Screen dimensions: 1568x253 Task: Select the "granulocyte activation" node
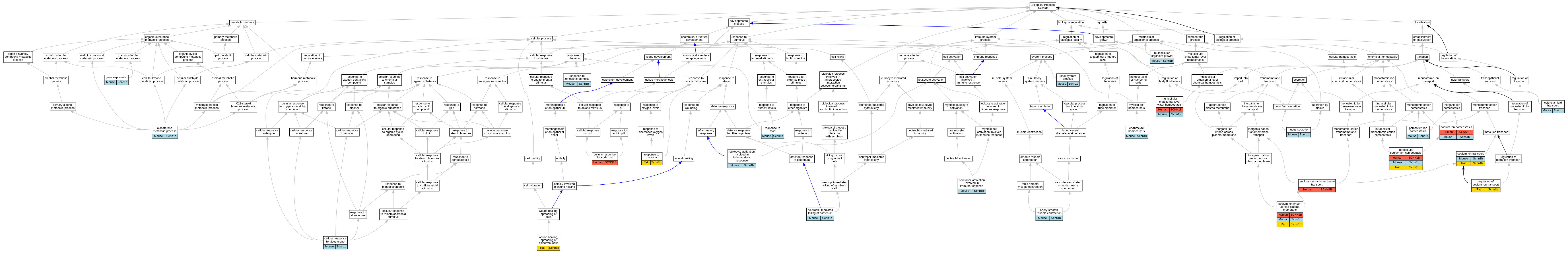coord(956,132)
